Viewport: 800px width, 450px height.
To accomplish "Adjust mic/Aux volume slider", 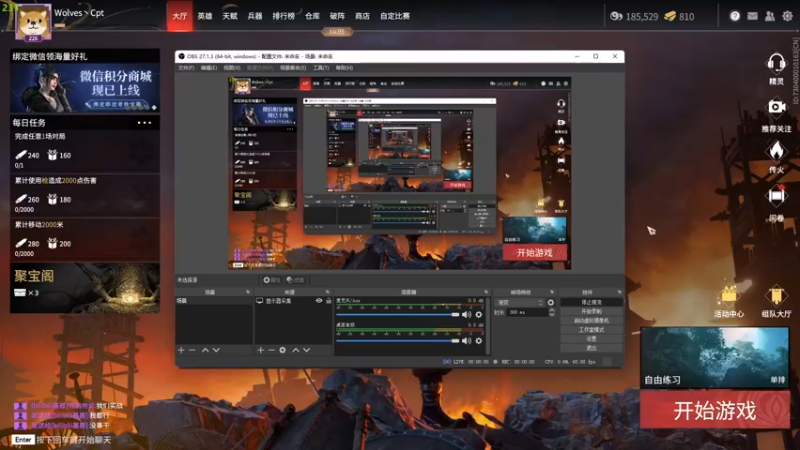I will tap(398, 315).
